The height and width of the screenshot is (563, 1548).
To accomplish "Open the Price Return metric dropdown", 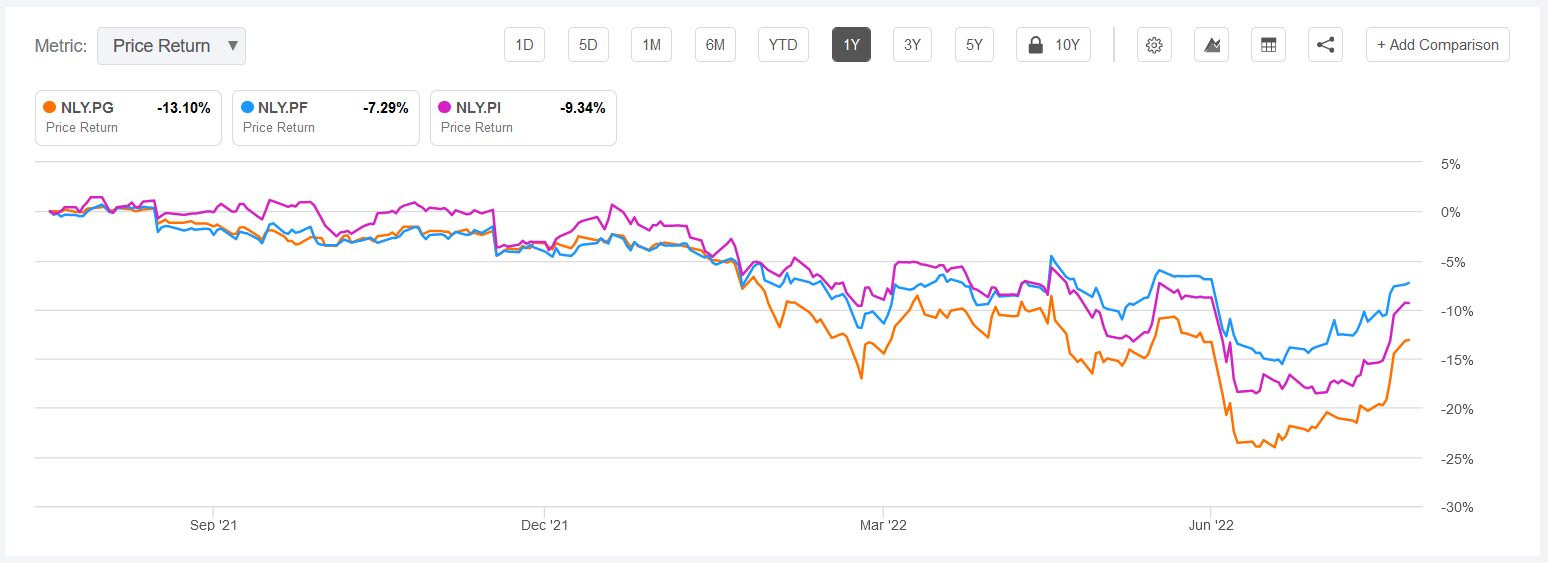I will pos(171,46).
